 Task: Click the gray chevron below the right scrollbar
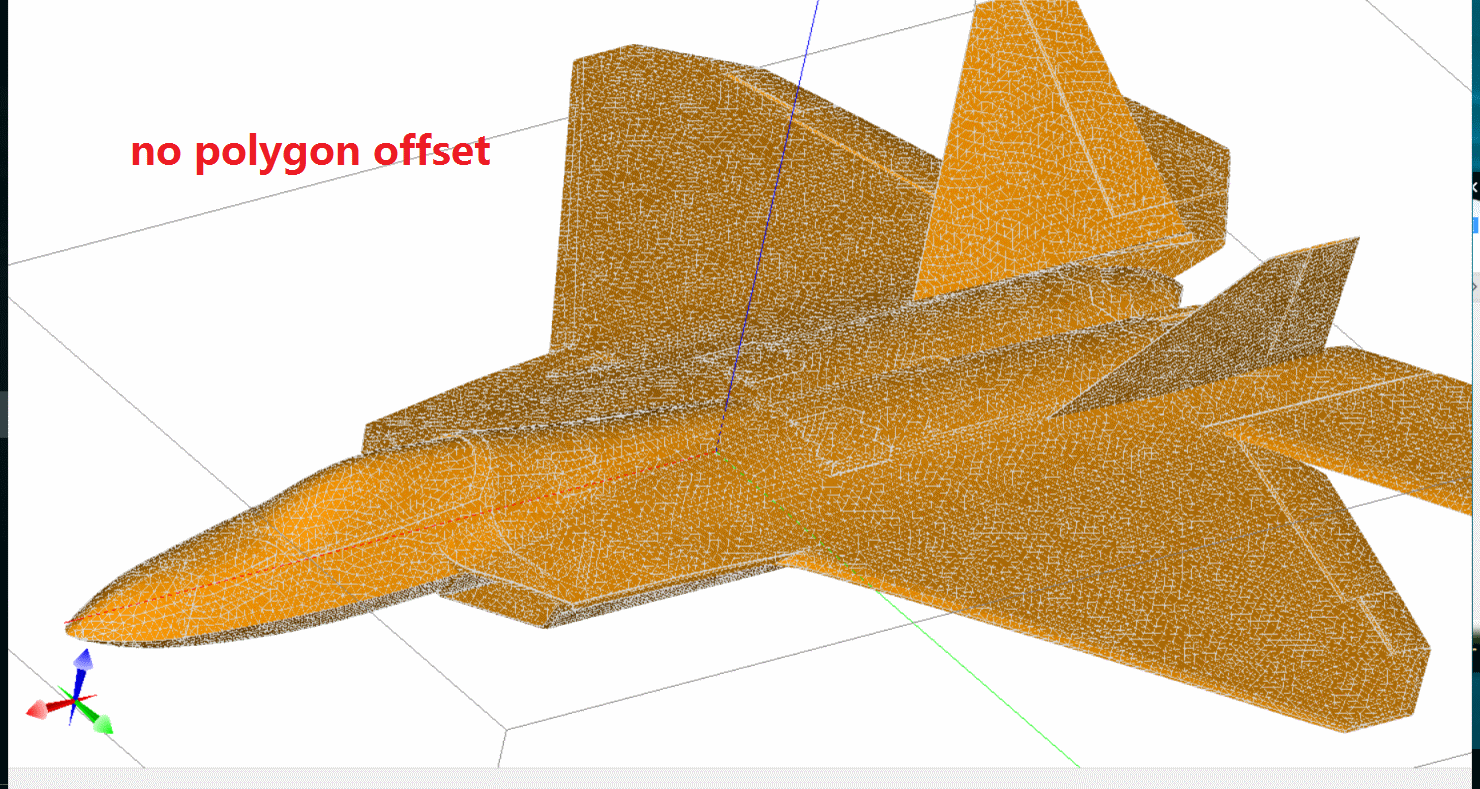pyautogui.click(x=1474, y=286)
